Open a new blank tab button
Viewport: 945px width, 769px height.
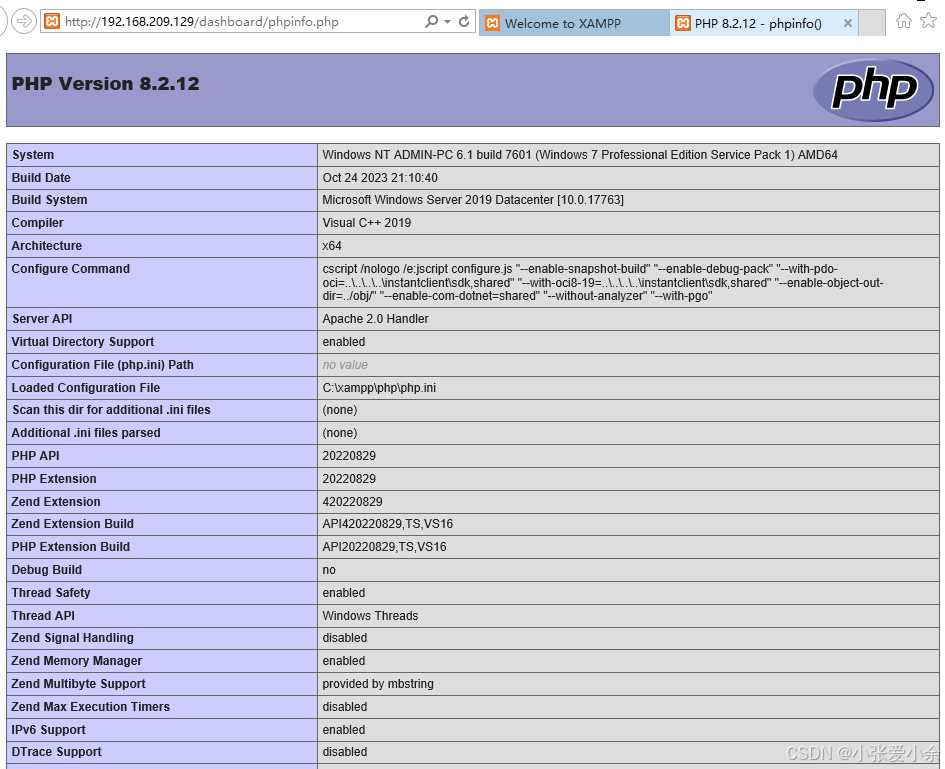click(x=871, y=24)
